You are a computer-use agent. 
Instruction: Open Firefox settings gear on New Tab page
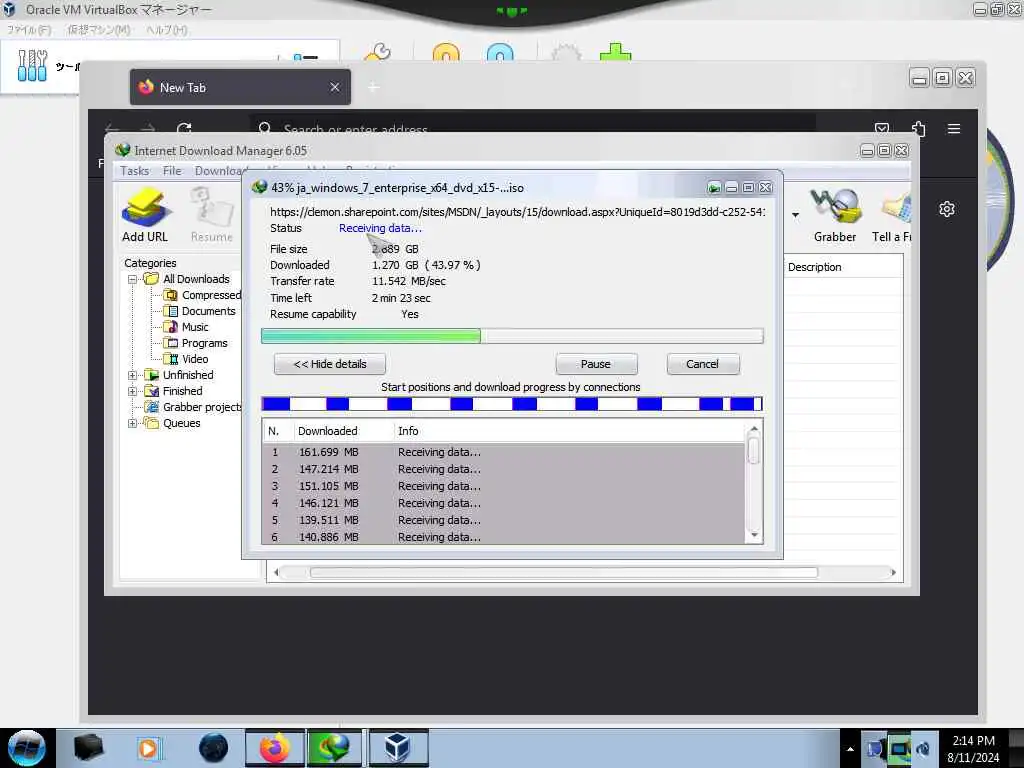947,209
